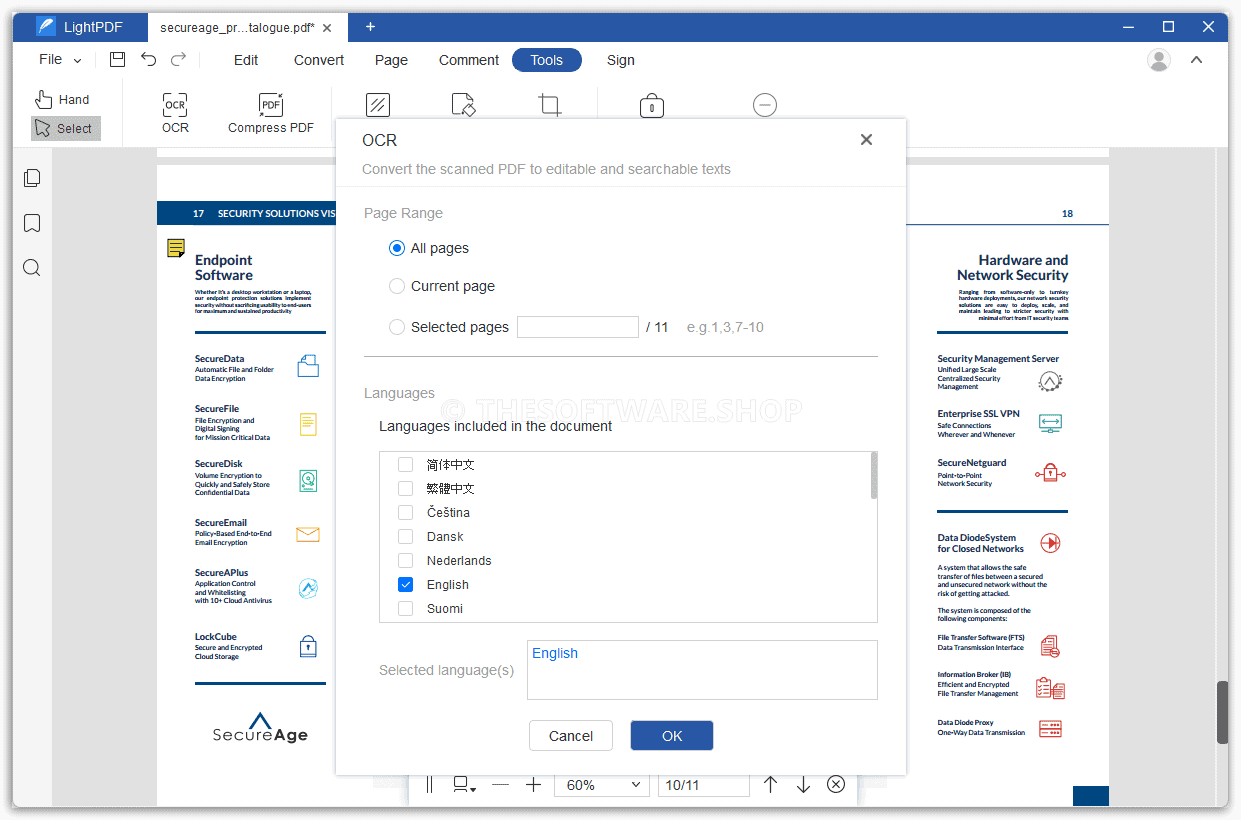Click the 10/11 page number field
The width and height of the screenshot is (1241, 820).
tap(704, 785)
